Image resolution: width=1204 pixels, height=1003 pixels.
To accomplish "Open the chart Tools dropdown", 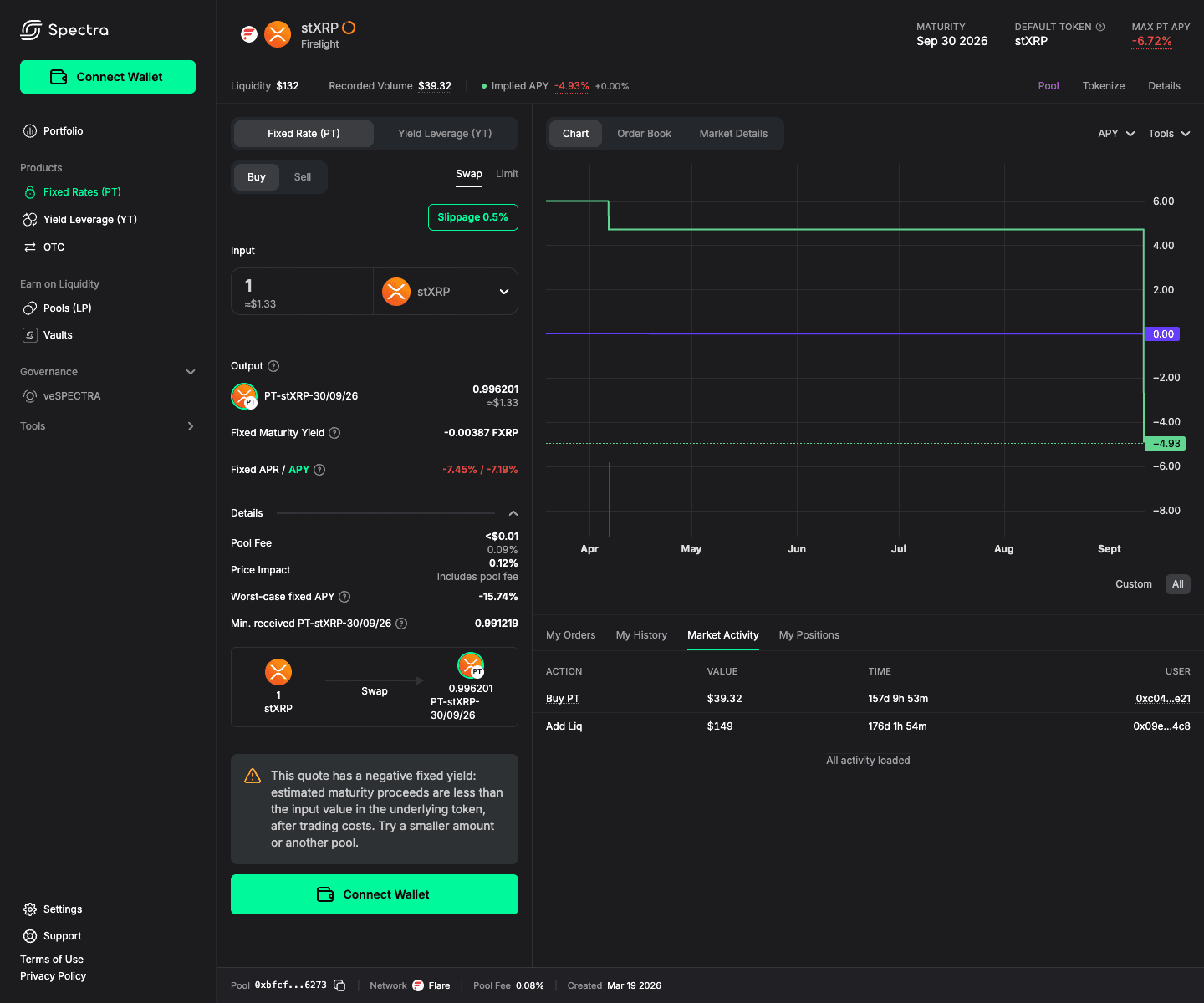I will tap(1169, 134).
